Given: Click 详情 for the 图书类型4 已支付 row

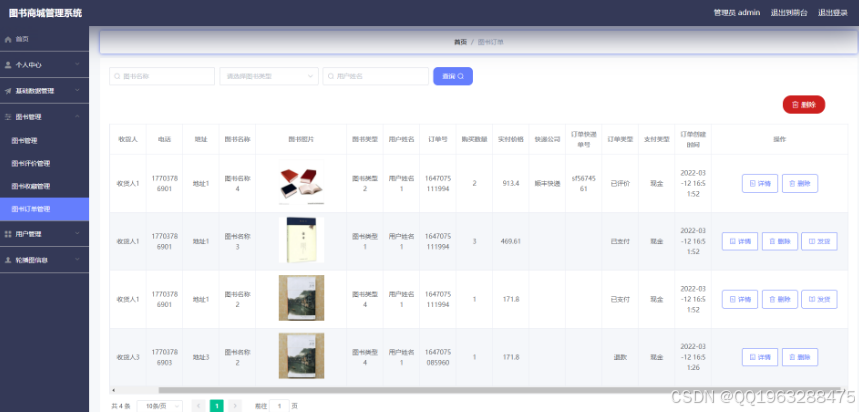Looking at the screenshot, I should coord(740,299).
